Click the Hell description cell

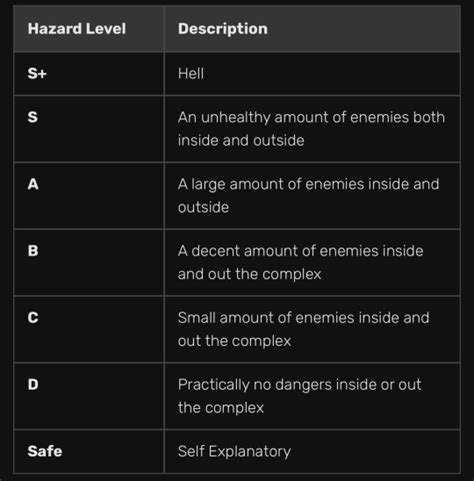pyautogui.click(x=312, y=74)
